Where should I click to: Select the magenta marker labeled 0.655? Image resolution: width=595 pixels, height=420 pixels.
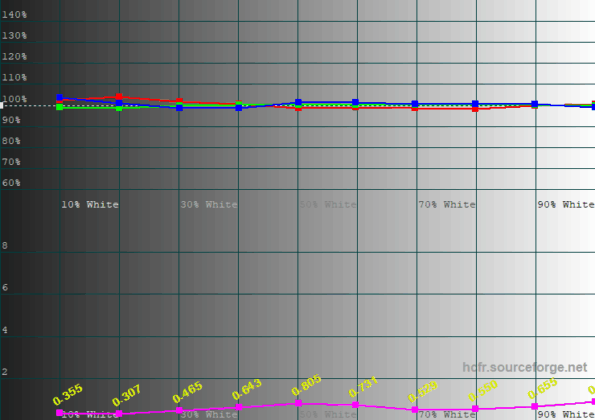(534, 406)
